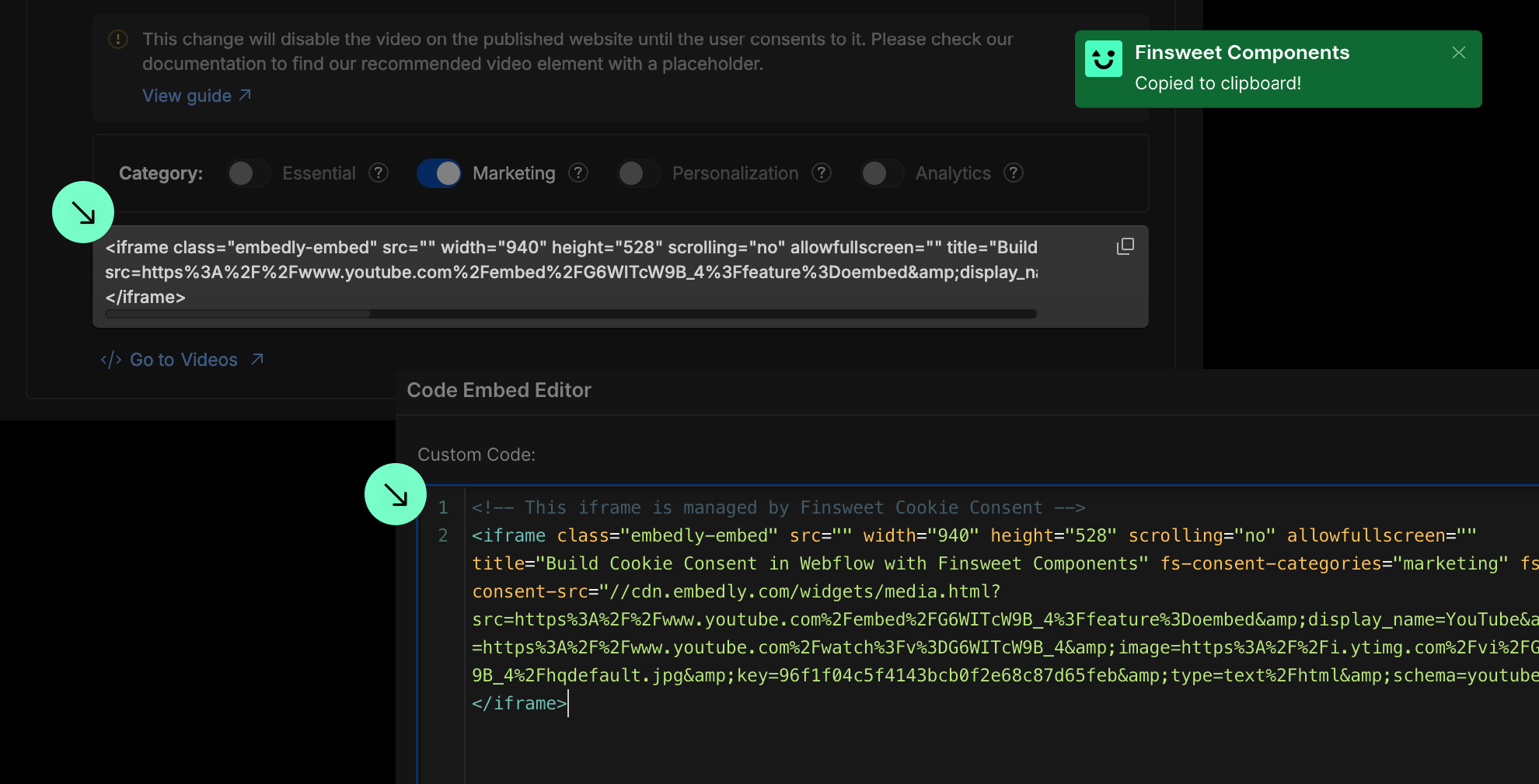Click the Finsweet smiley logo icon

coord(1103,58)
